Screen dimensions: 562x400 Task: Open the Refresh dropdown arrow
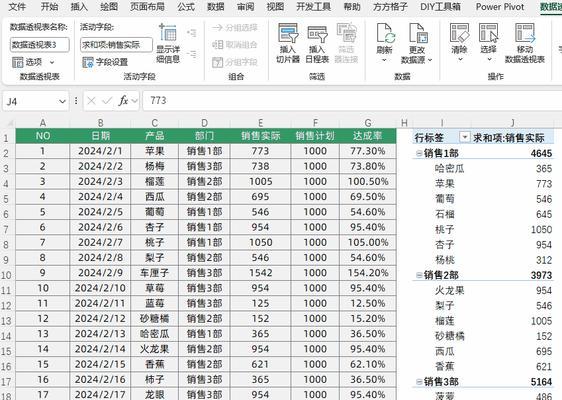pos(385,60)
